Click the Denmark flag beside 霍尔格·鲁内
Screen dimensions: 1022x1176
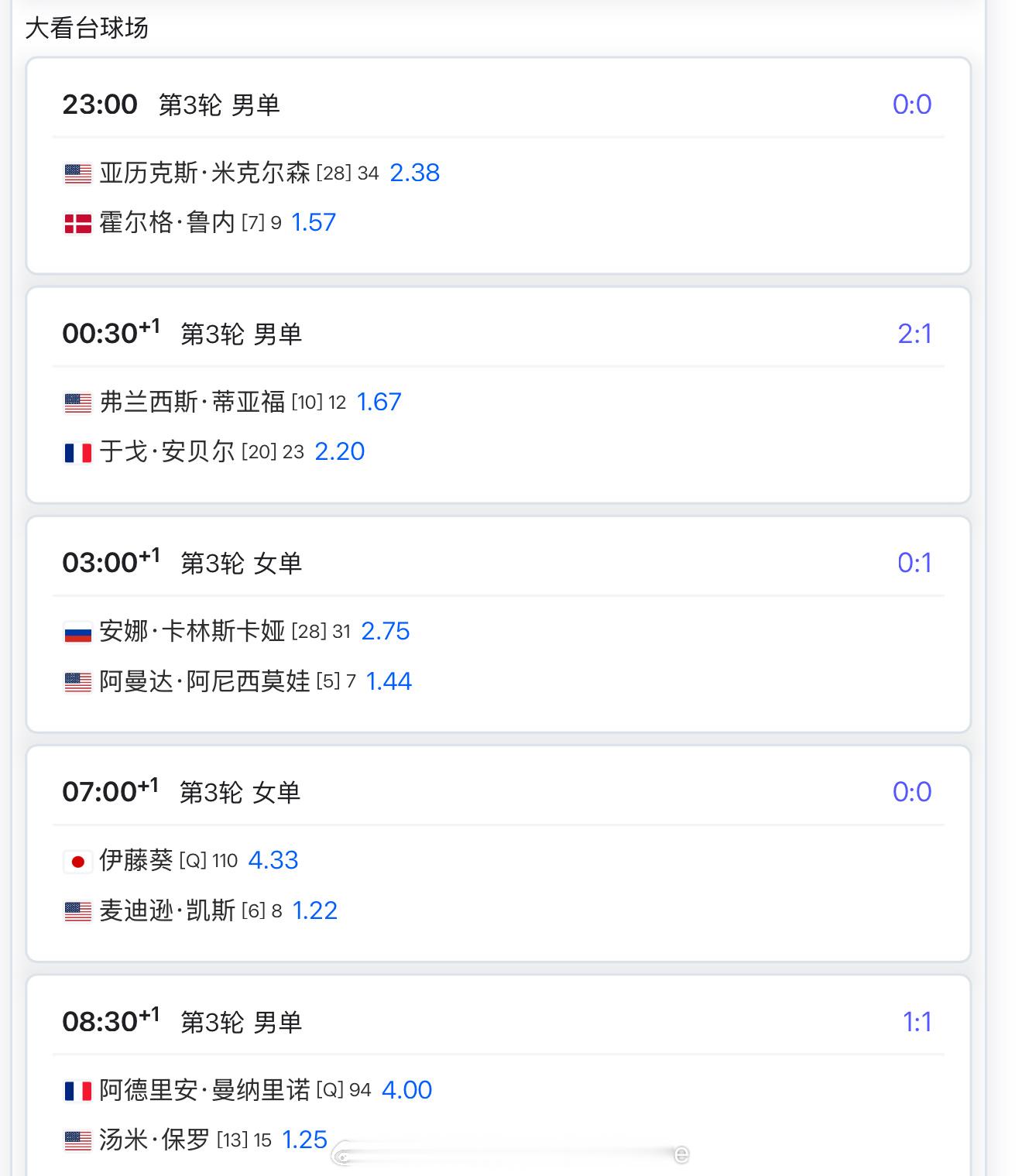(77, 224)
